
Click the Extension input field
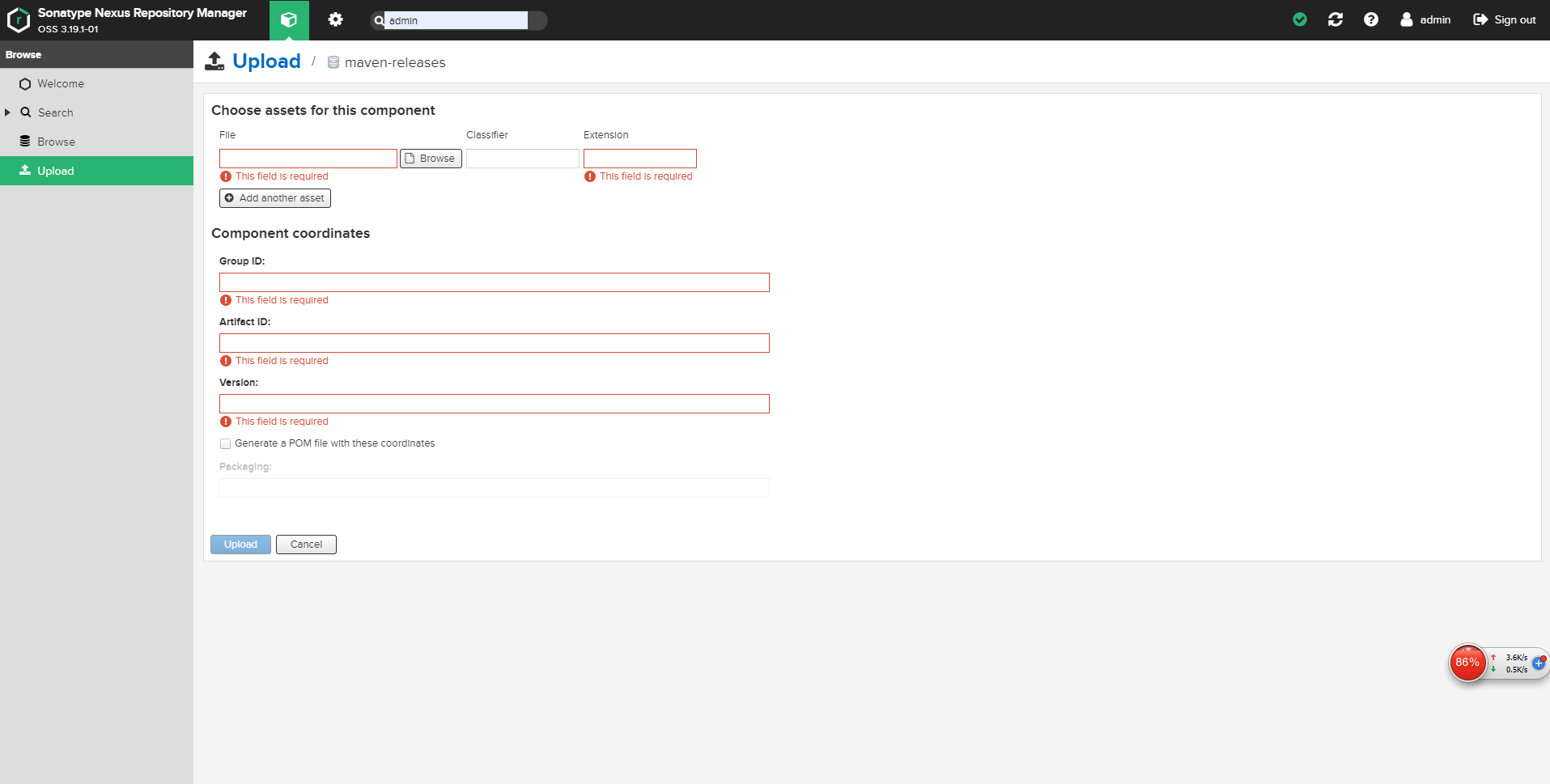[640, 159]
